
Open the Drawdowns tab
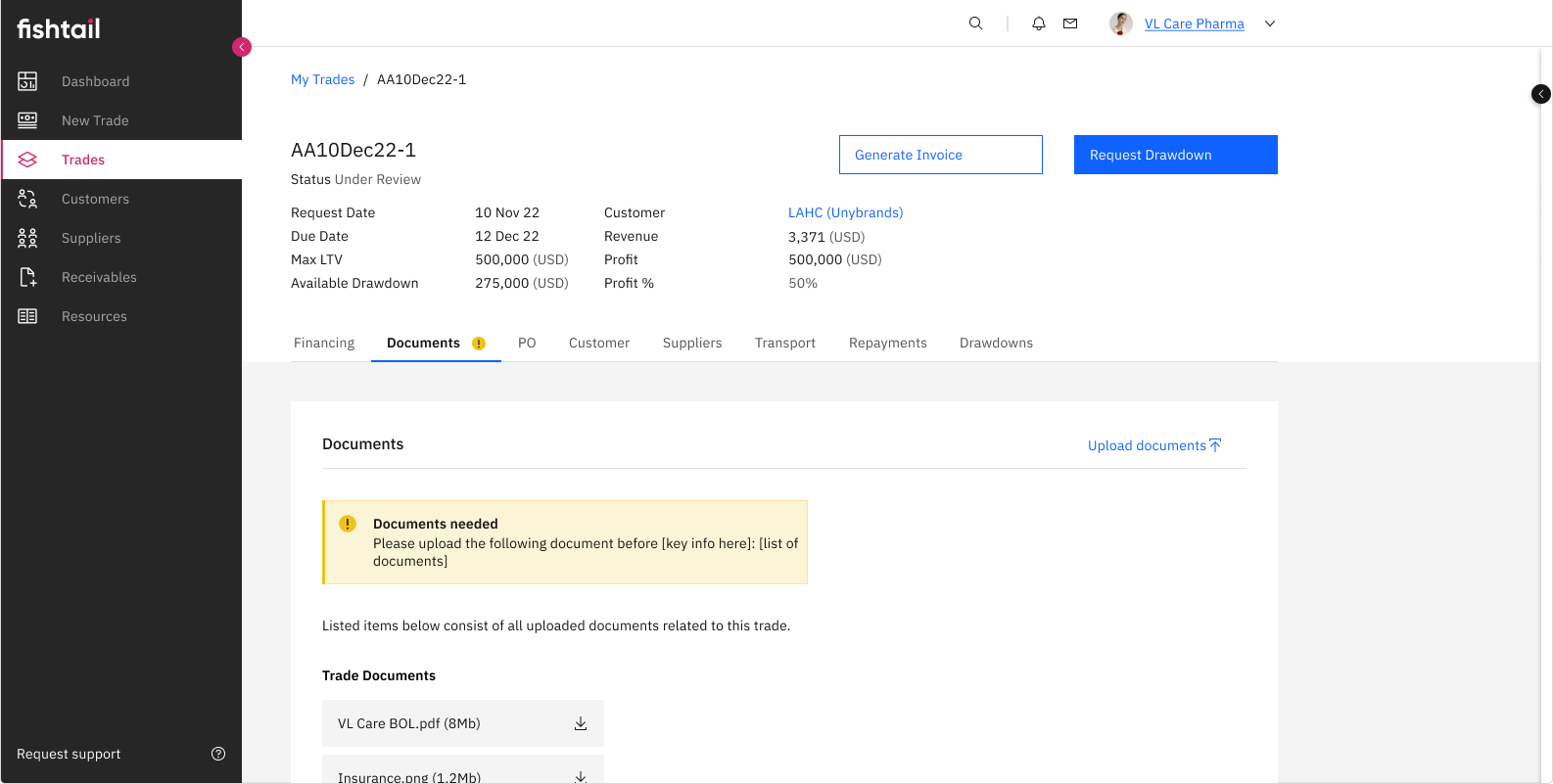[996, 343]
